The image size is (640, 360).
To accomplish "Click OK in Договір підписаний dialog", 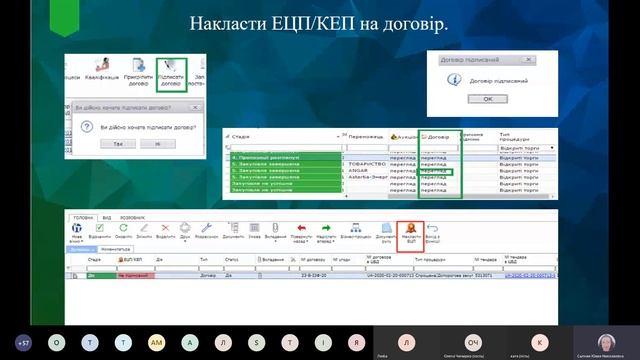I will [488, 99].
